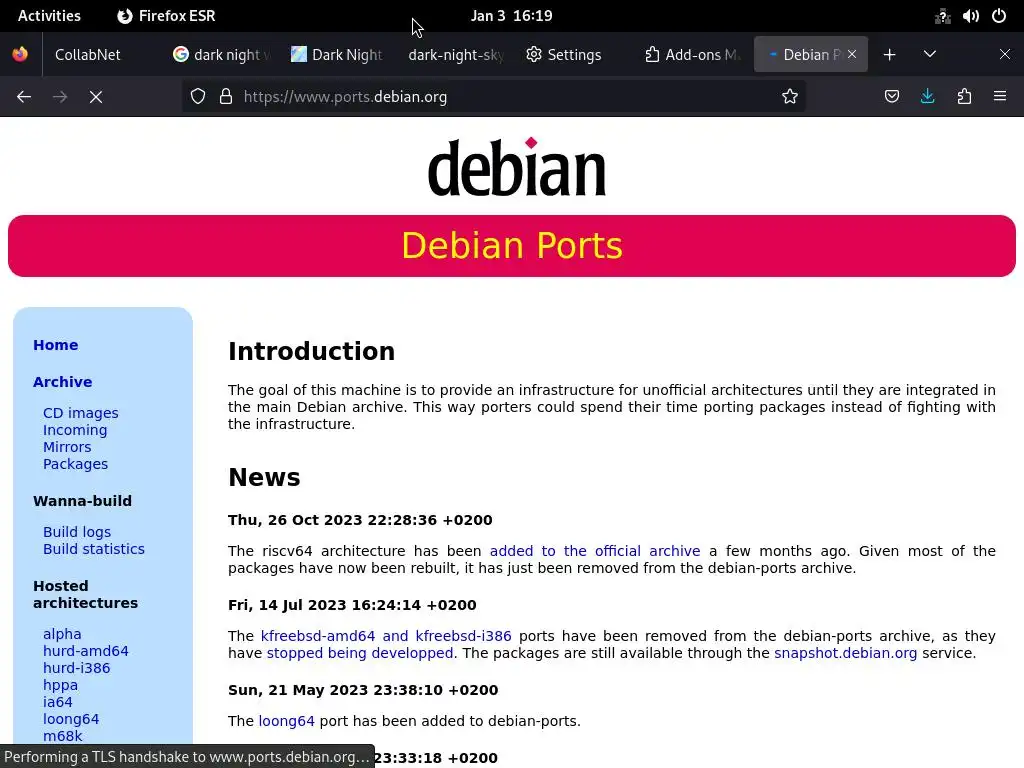Open the Save to Pocket icon

(x=891, y=97)
